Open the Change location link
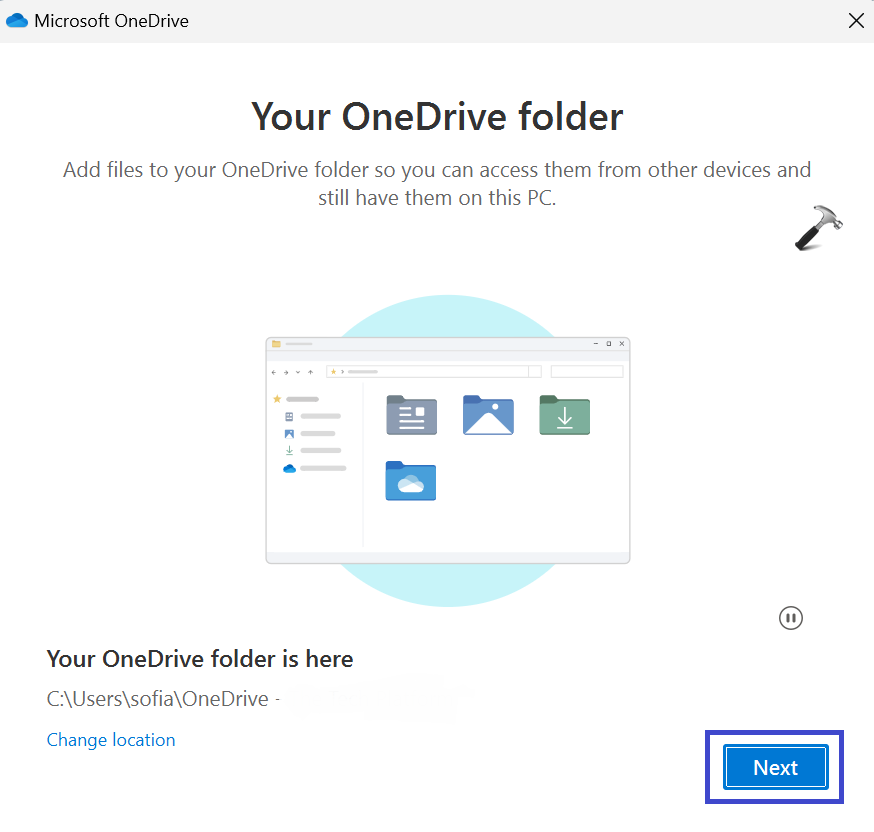Screen dimensions: 874x832 point(111,740)
